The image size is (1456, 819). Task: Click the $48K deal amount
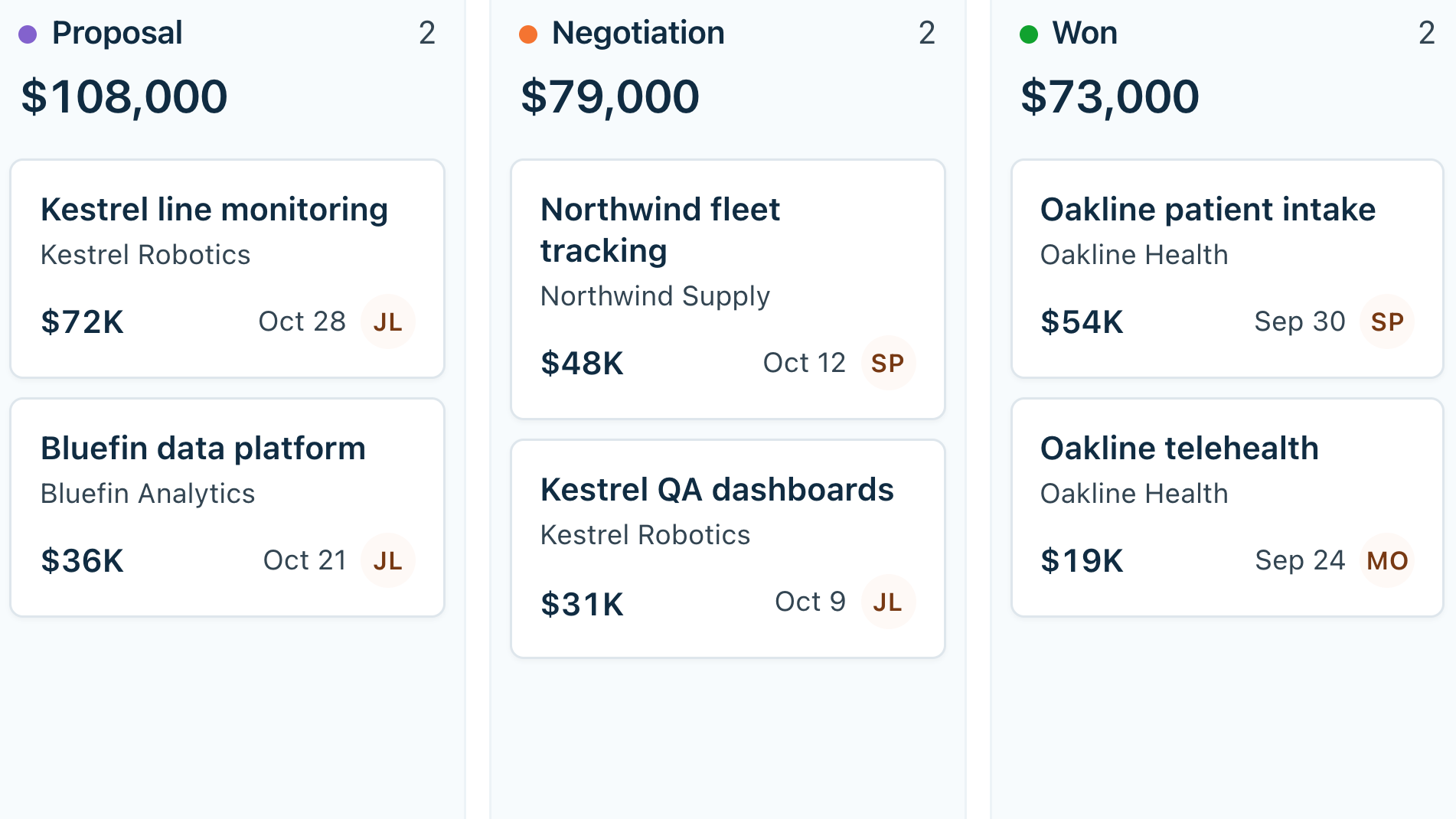[x=583, y=364]
